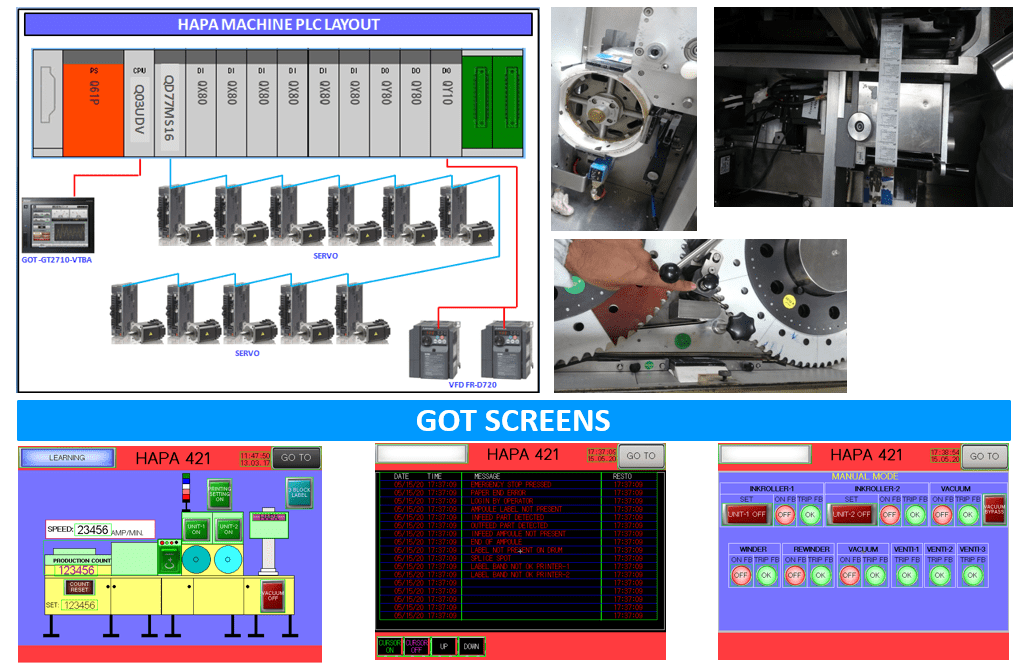Select the LABEL NOT PRESENT ON DRUM row
This screenshot has width=1022, height=663.
[520, 550]
